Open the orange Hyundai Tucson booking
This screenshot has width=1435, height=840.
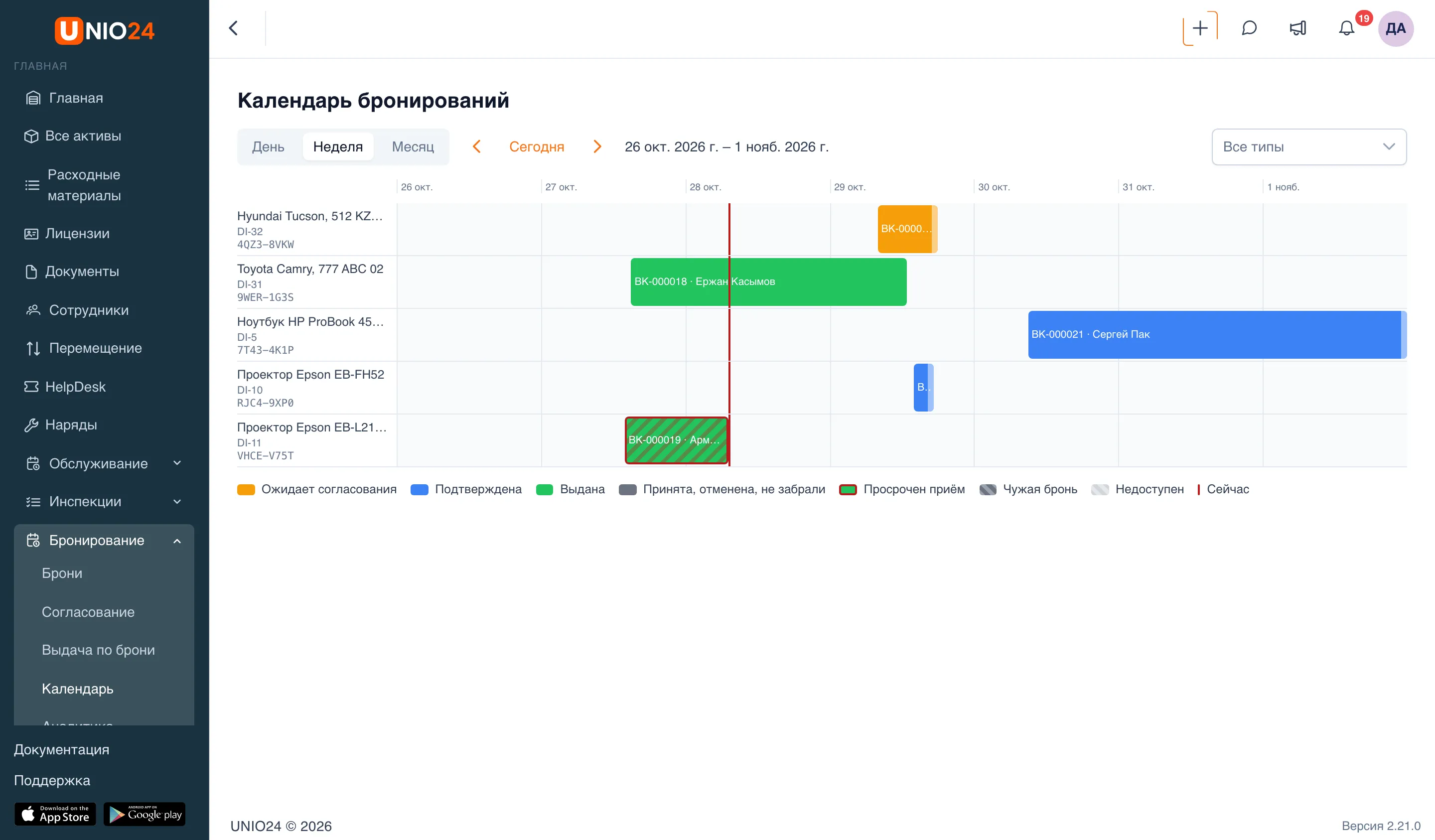[x=907, y=228]
